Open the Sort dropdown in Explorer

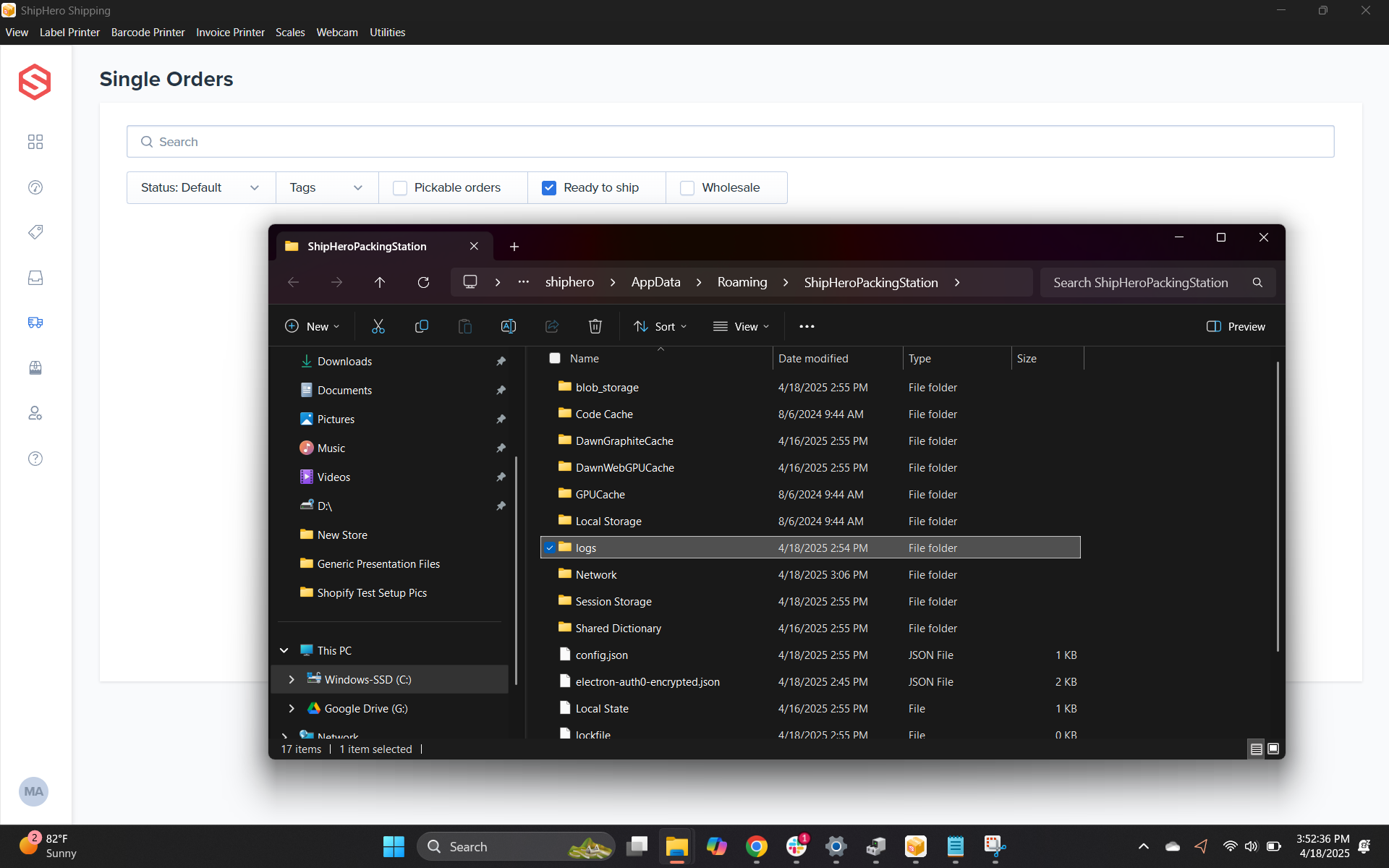[x=660, y=326]
